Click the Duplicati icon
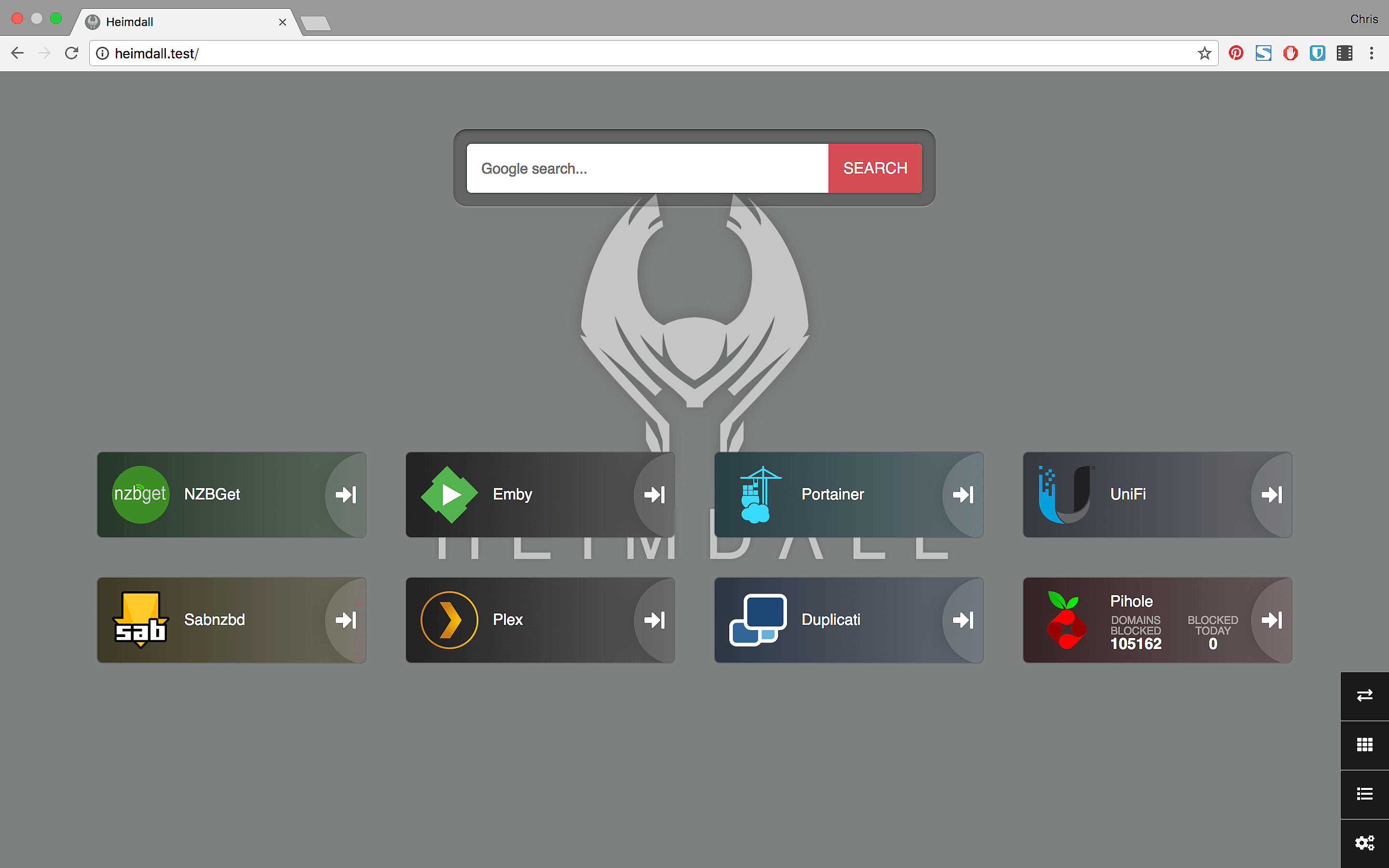Screen dimensions: 1389x868 758,620
